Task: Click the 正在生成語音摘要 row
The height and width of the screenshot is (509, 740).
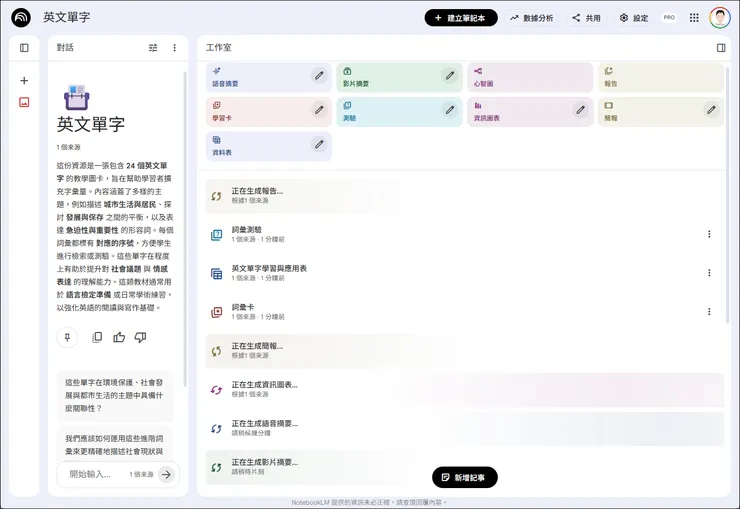Action: (464, 428)
